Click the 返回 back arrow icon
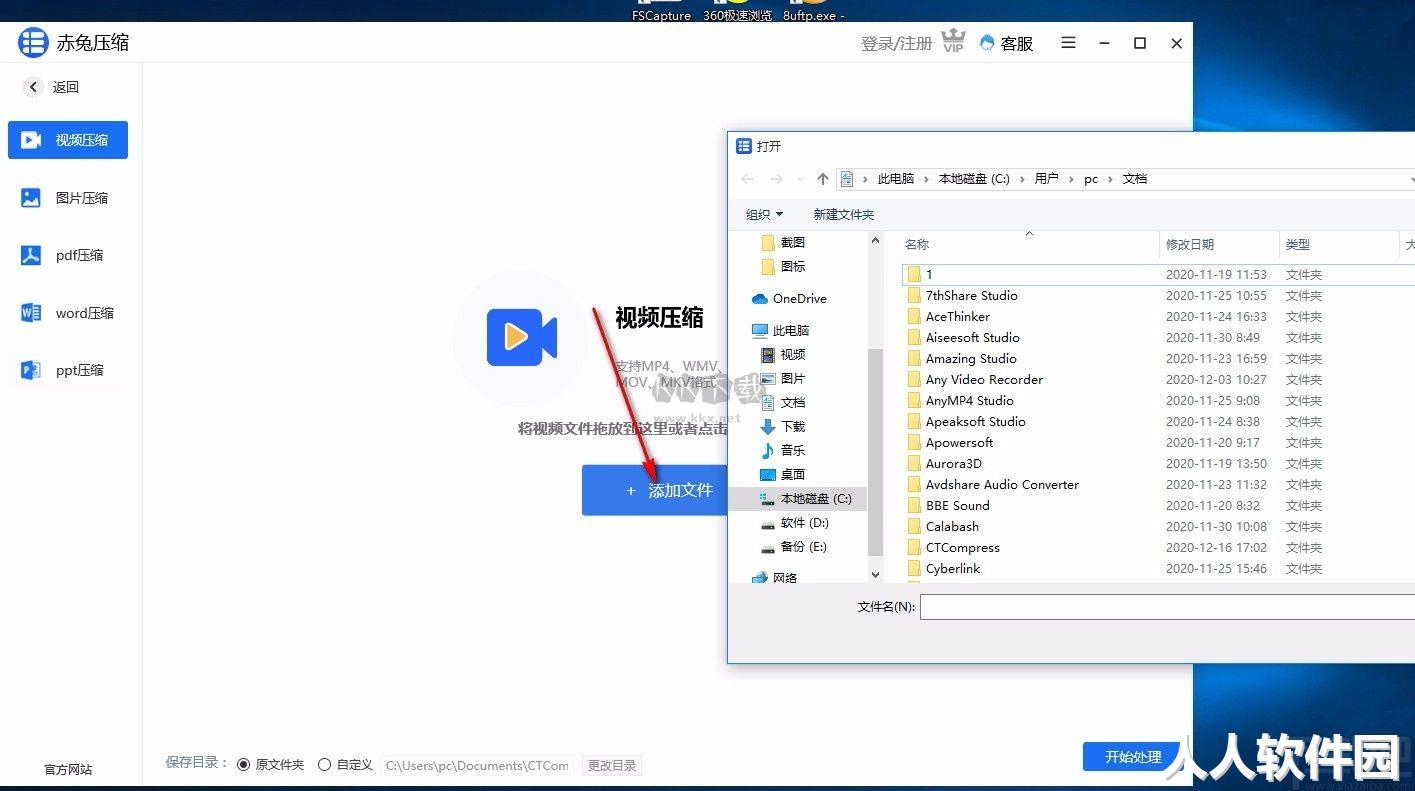This screenshot has height=791, width=1415. (x=33, y=87)
